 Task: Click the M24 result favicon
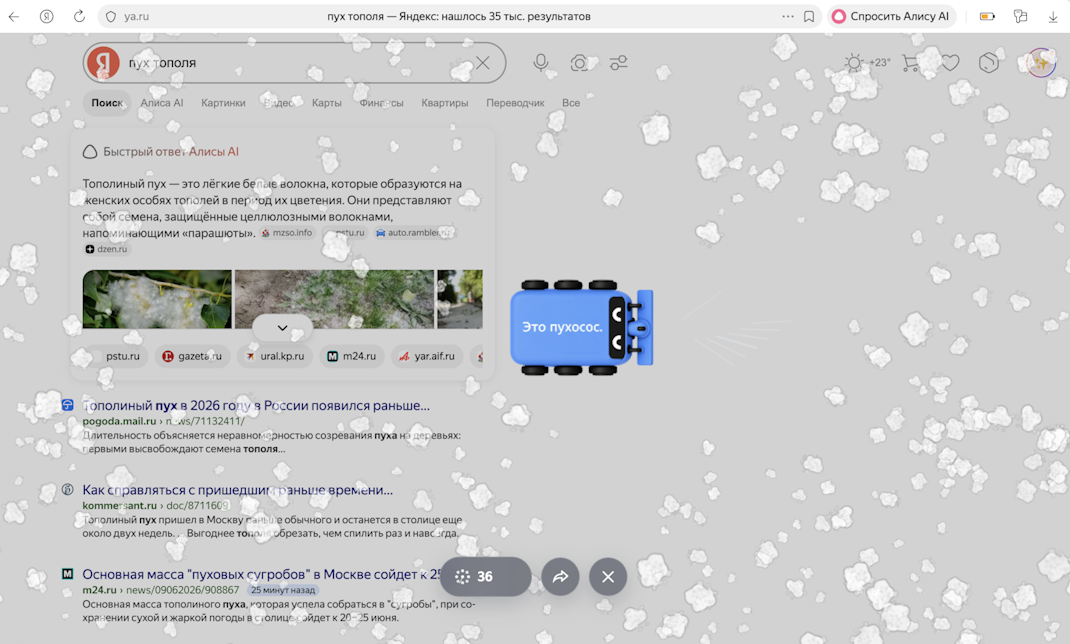coord(68,574)
